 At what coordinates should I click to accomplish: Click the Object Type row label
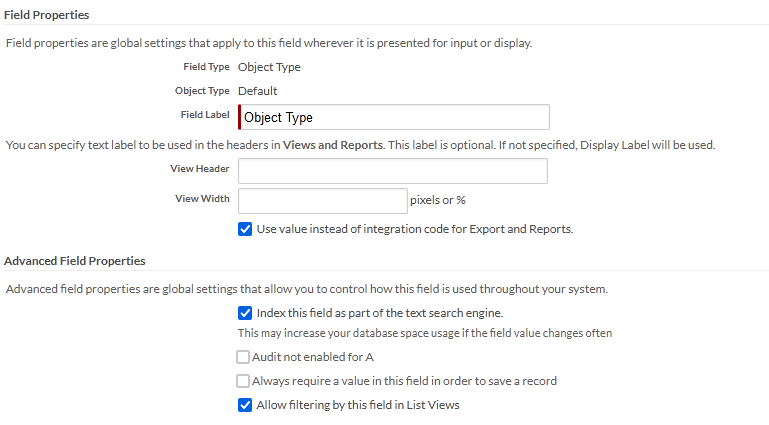[x=202, y=91]
